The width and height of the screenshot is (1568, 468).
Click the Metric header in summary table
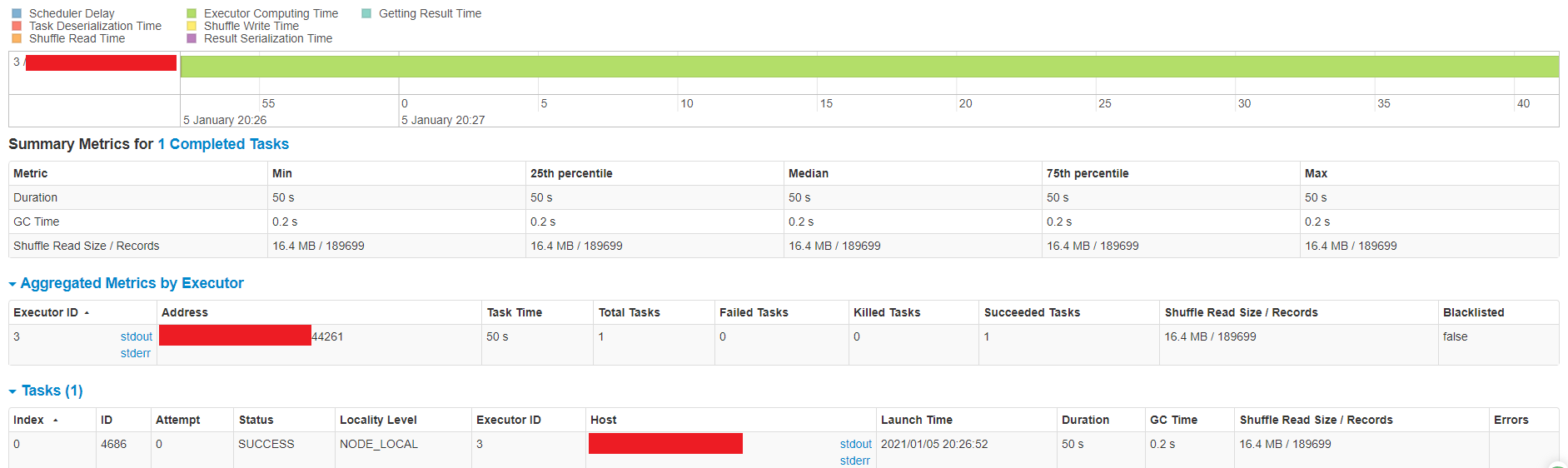(x=31, y=173)
